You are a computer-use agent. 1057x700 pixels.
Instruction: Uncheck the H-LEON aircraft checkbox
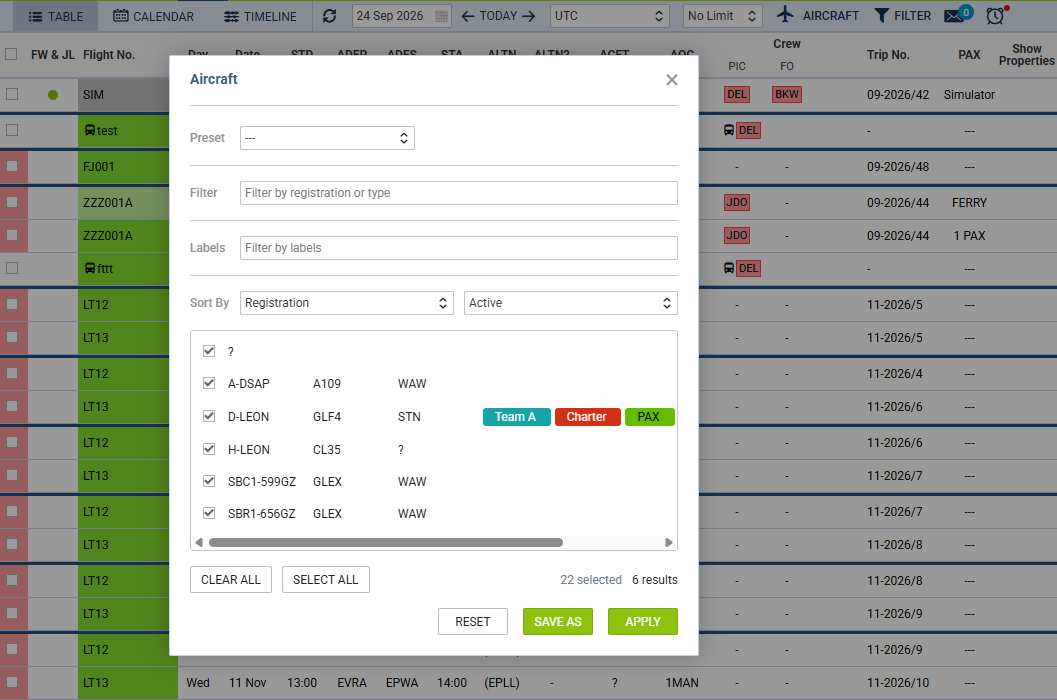tap(209, 449)
